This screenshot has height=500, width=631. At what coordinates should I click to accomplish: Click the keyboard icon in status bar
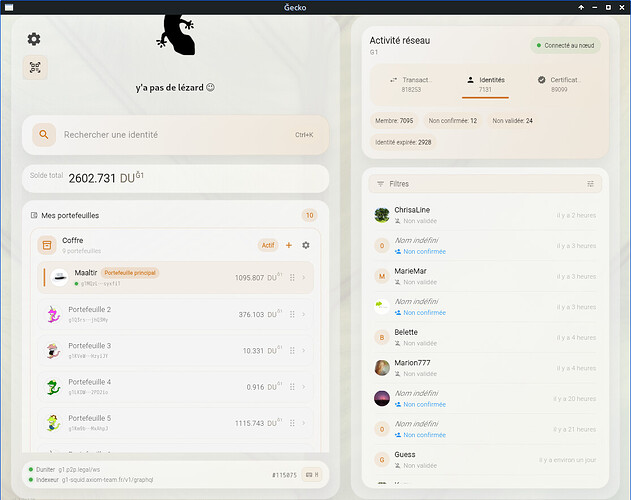point(311,473)
